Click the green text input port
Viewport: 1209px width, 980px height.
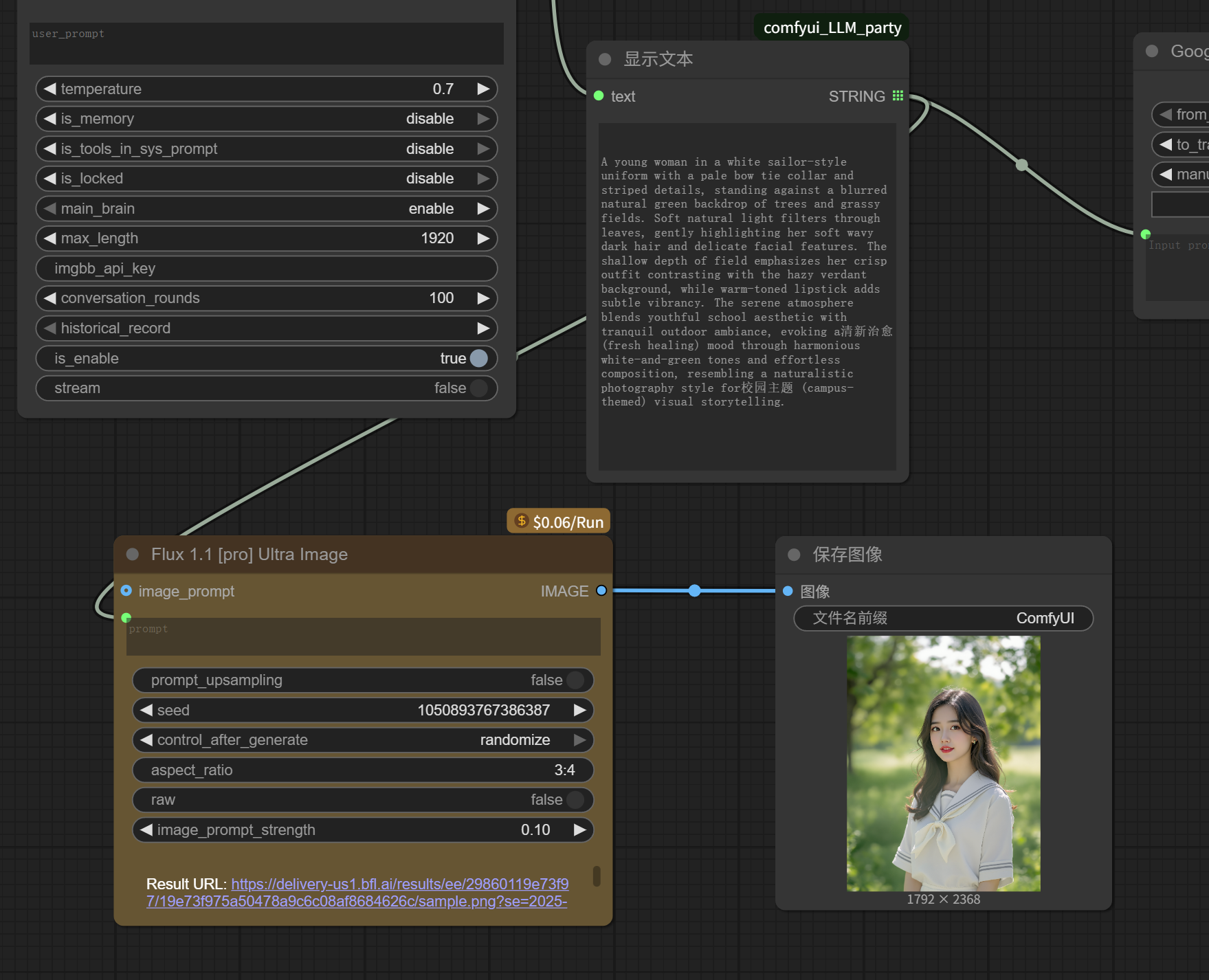tap(599, 96)
